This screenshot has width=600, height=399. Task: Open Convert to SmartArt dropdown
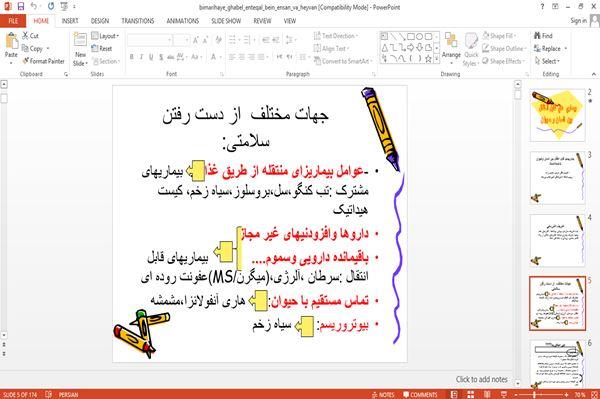343,61
